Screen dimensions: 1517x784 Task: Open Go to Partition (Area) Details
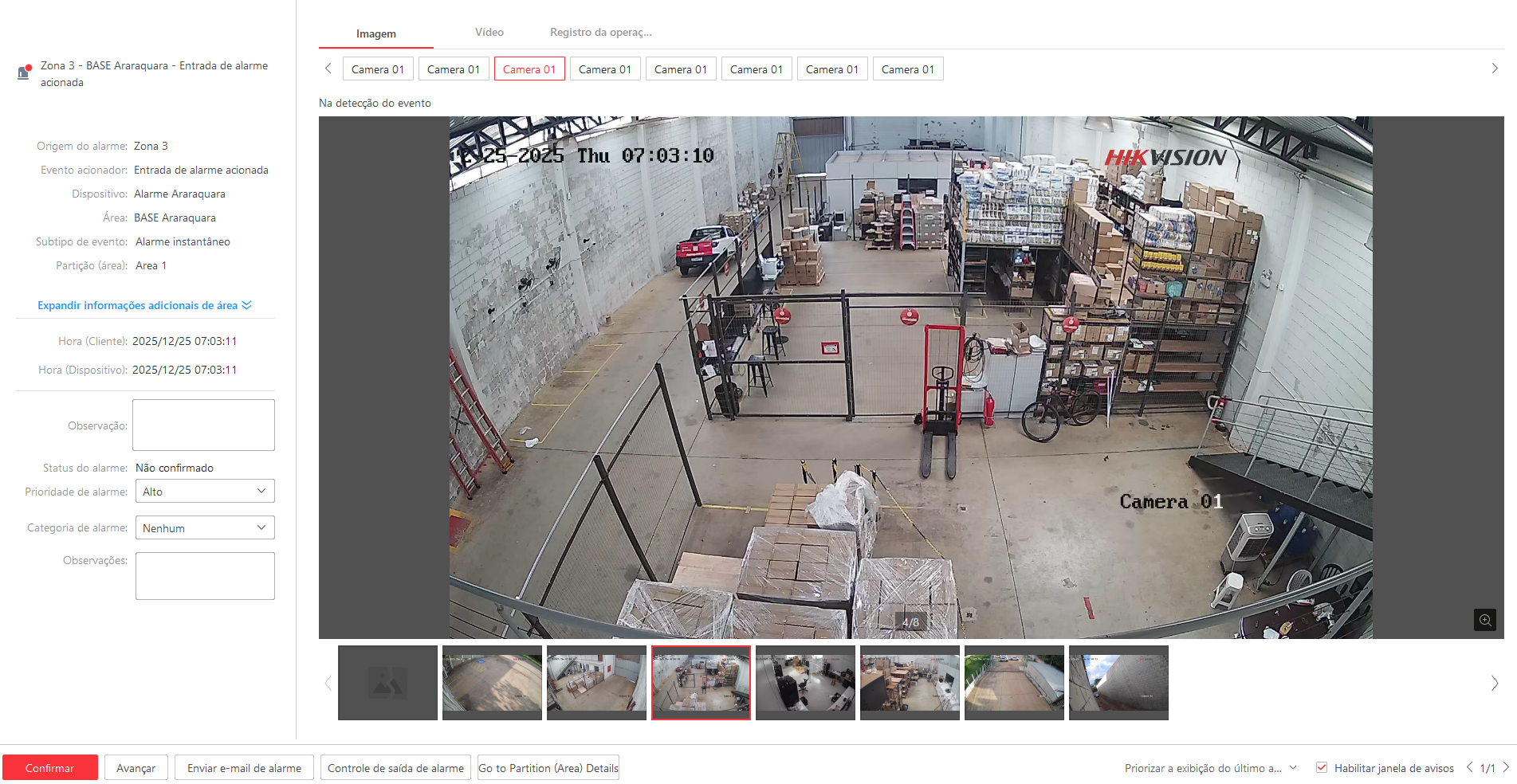(x=548, y=767)
